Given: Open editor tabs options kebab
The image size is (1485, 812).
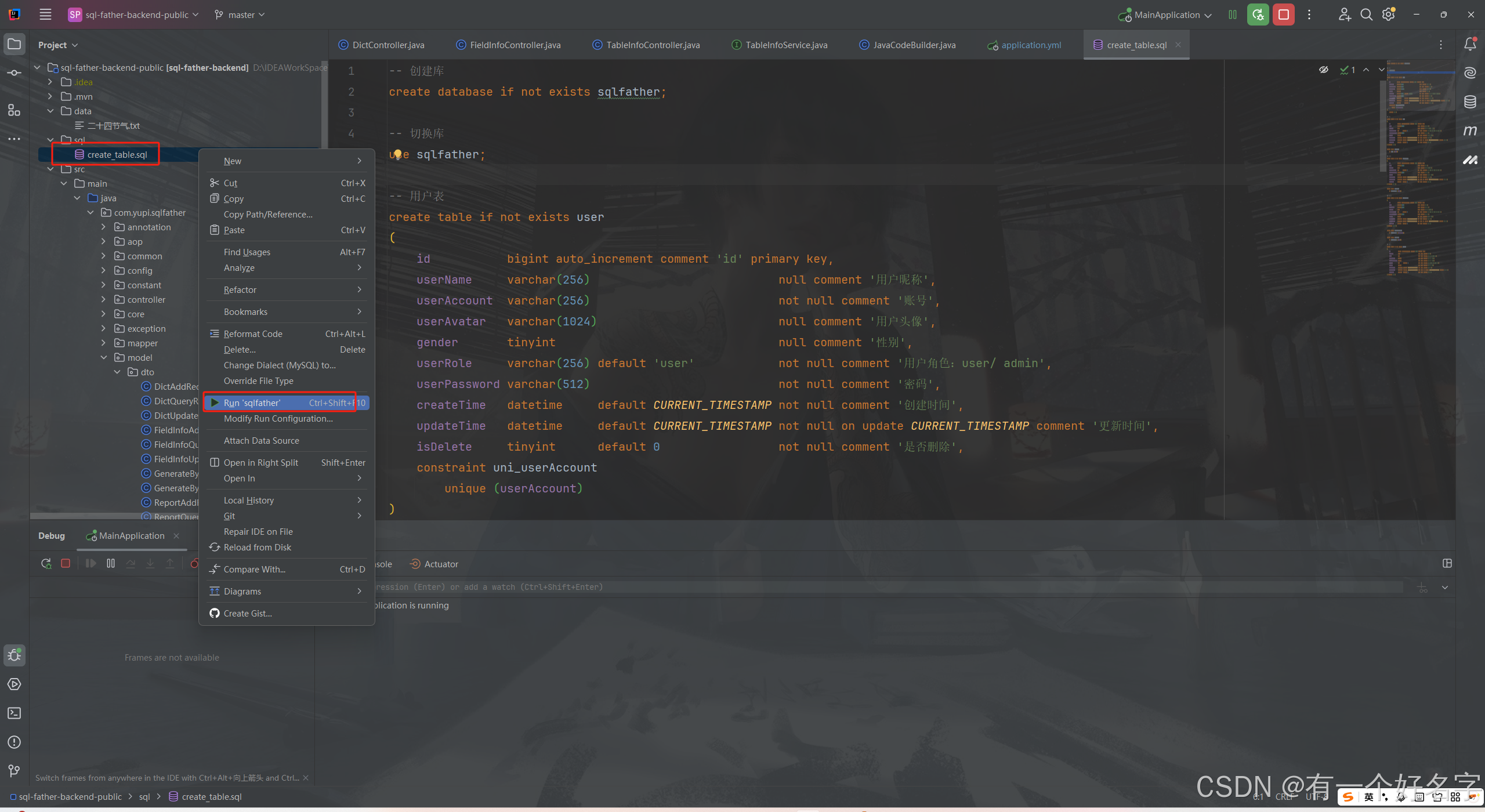Looking at the screenshot, I should click(1441, 45).
